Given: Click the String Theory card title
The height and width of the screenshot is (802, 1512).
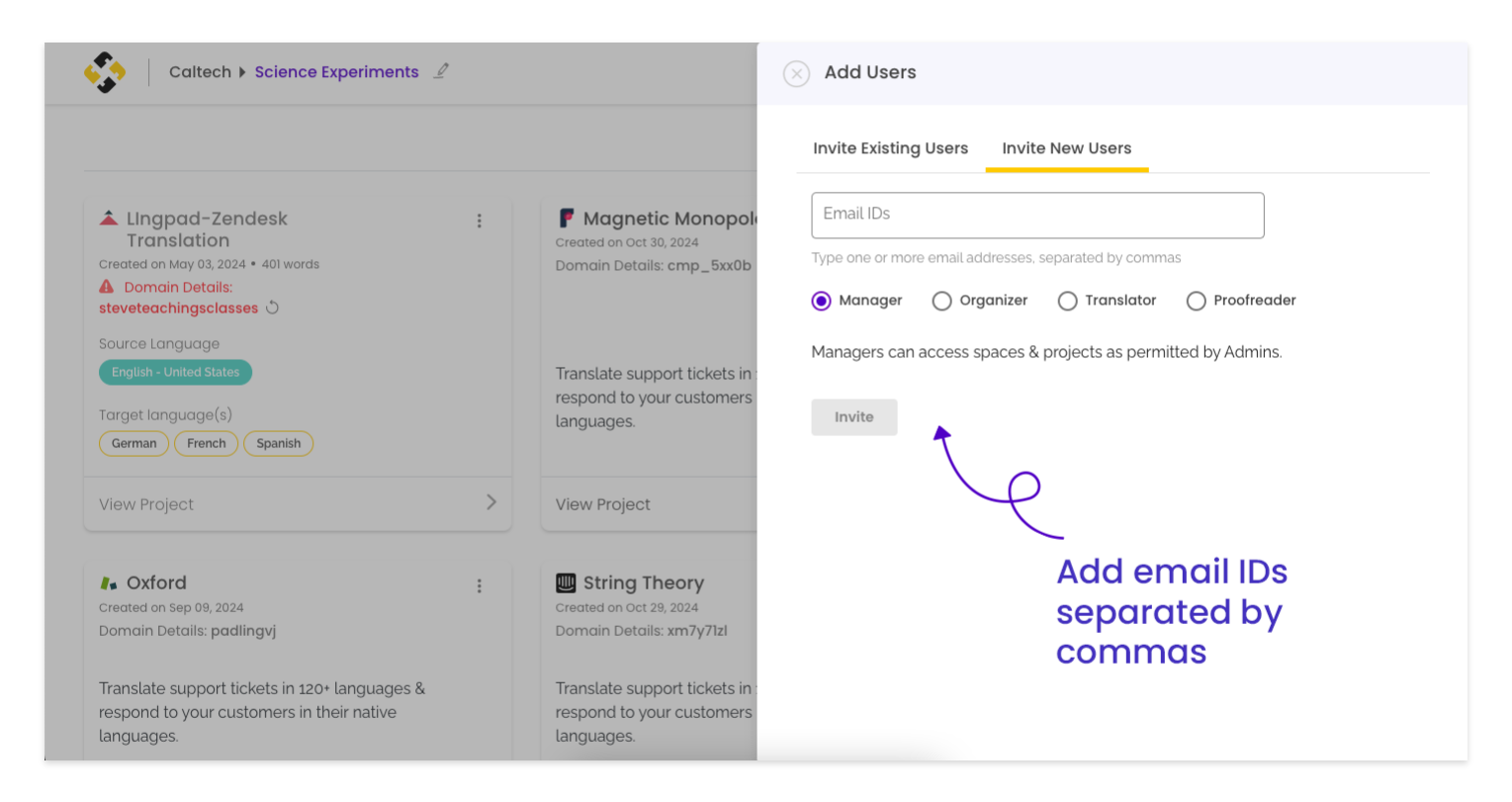Looking at the screenshot, I should pos(643,582).
